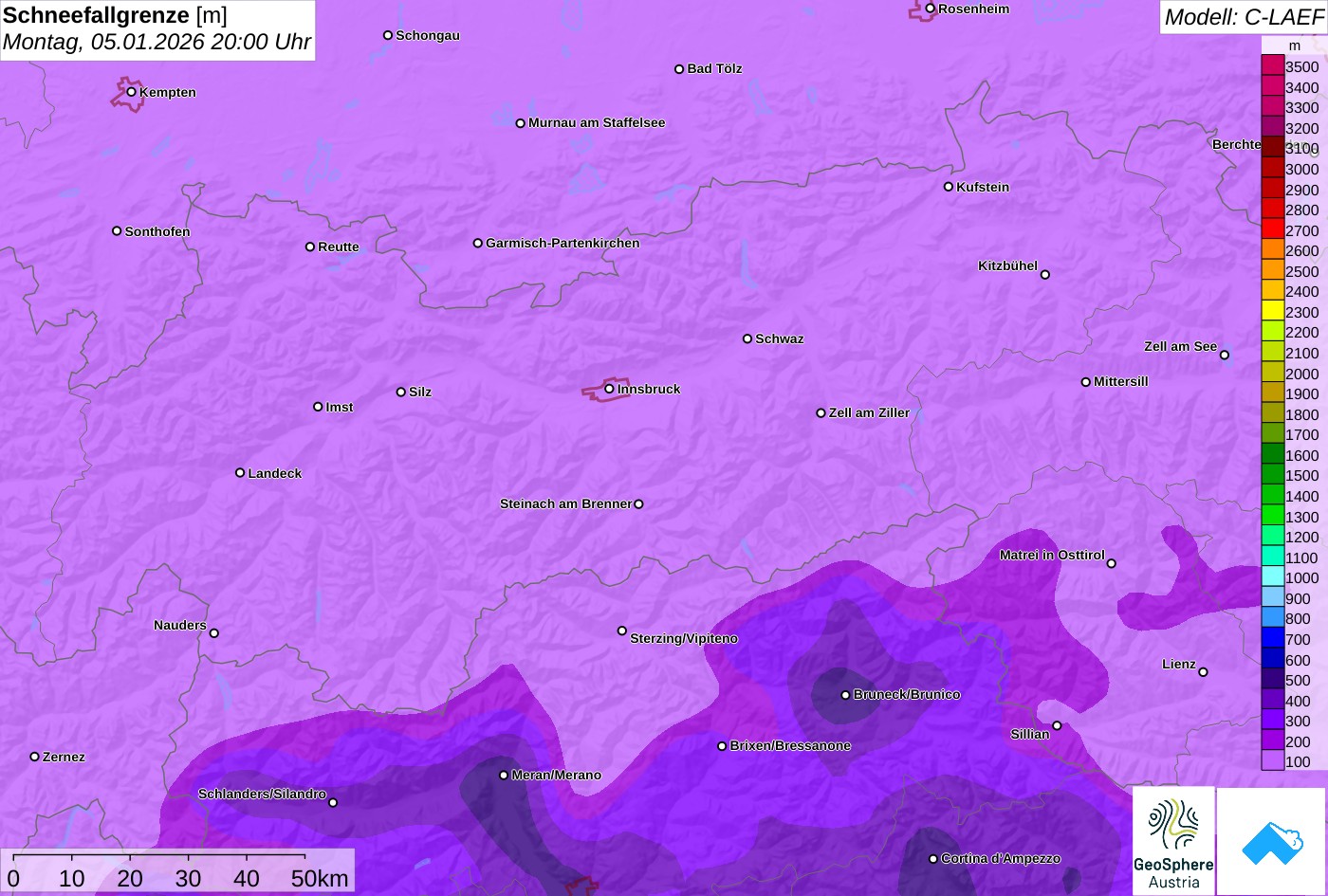The image size is (1328, 896).
Task: Select the Cortina d'Ampezzo marker
Action: (x=933, y=859)
